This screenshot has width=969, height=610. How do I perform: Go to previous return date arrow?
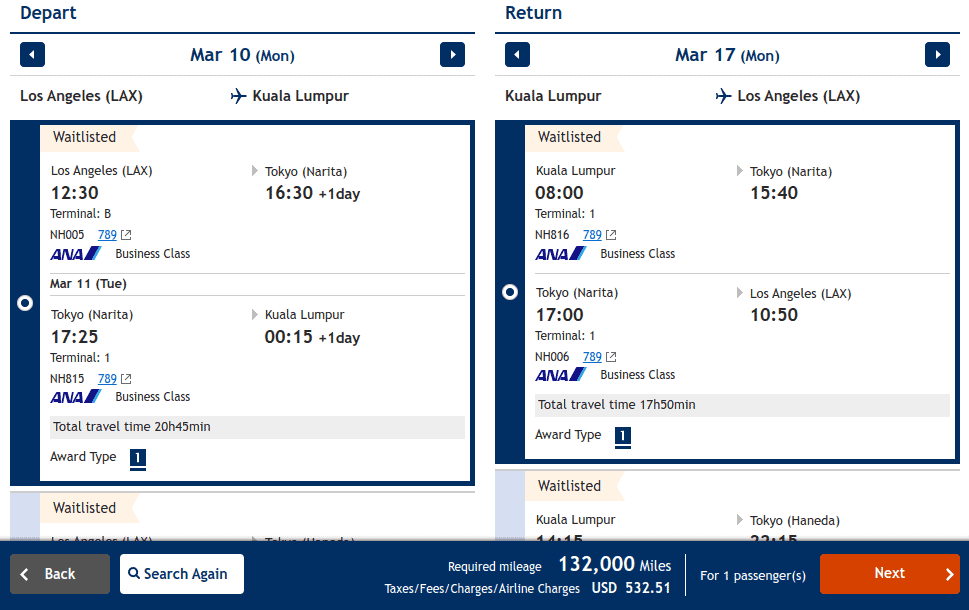[517, 55]
